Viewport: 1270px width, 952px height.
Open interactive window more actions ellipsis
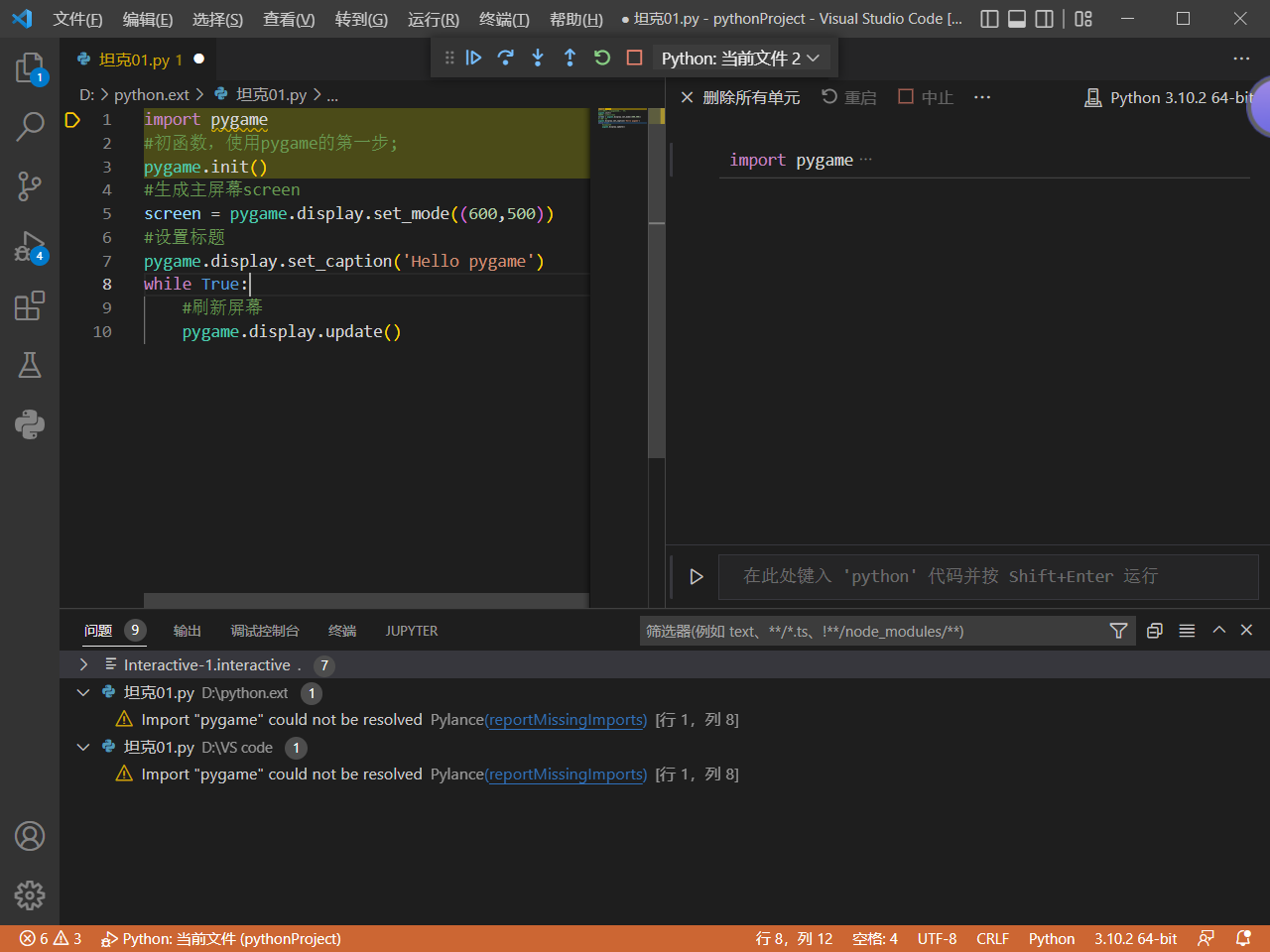[982, 97]
